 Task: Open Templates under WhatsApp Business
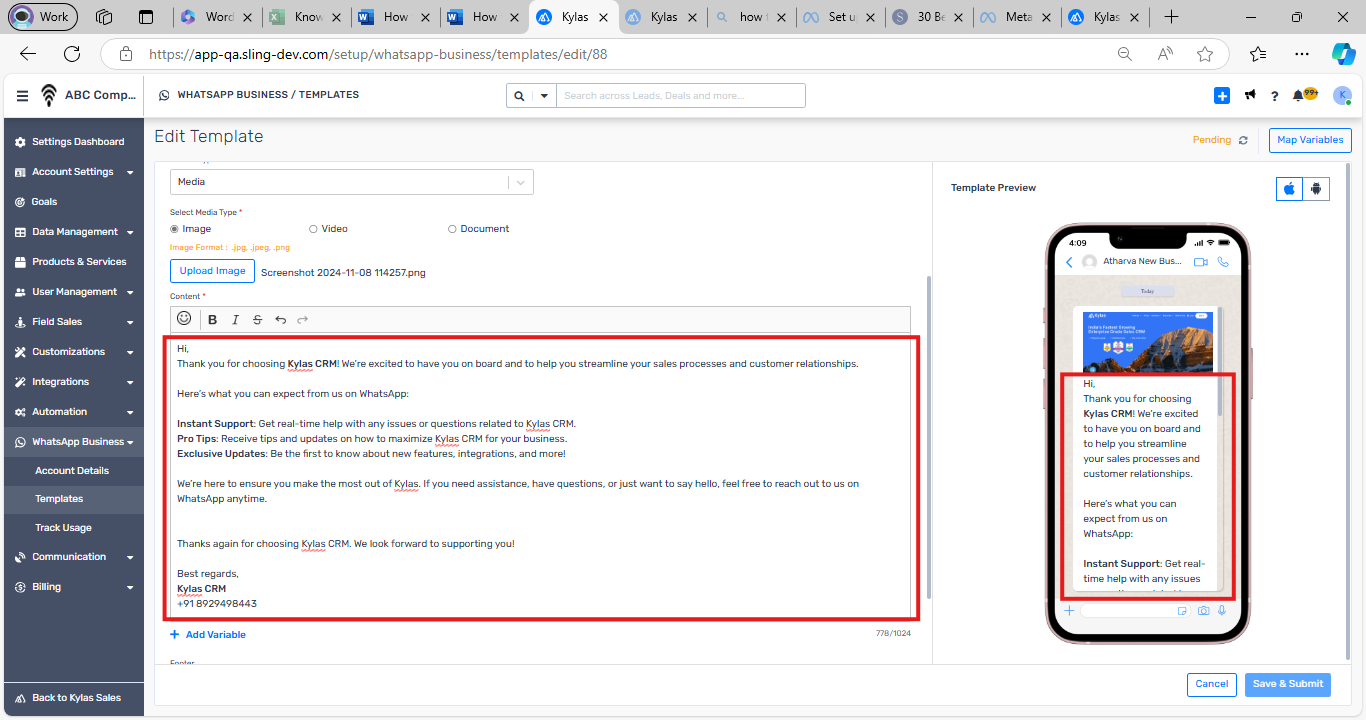[74, 499]
